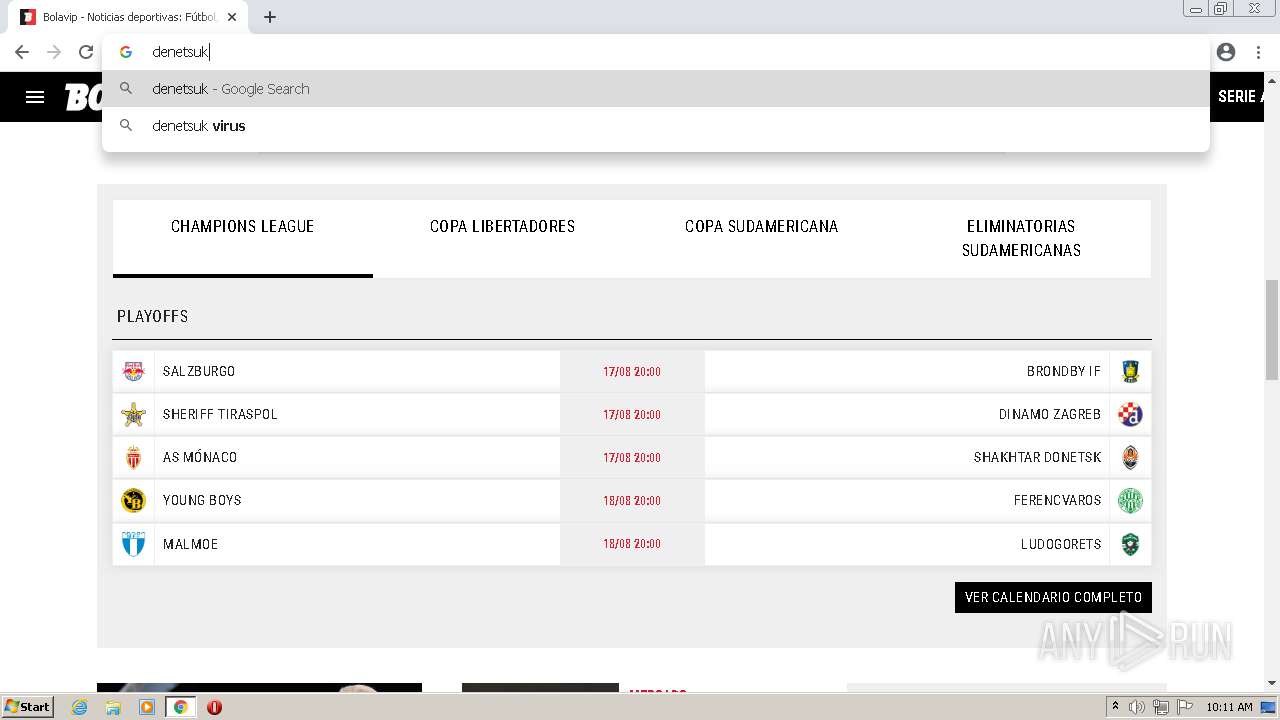Open the media player taskbar icon
The width and height of the screenshot is (1280, 720).
click(147, 707)
